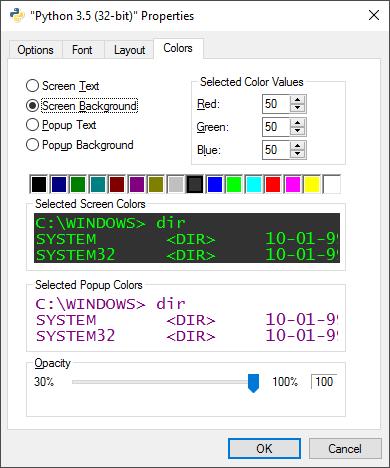Click the opacity percentage input box
The image size is (390, 468).
[x=324, y=382]
